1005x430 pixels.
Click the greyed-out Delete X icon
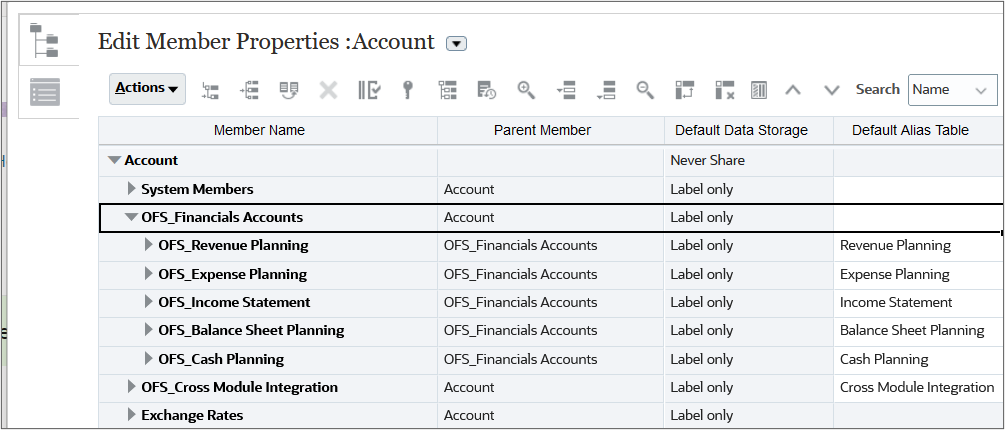328,90
